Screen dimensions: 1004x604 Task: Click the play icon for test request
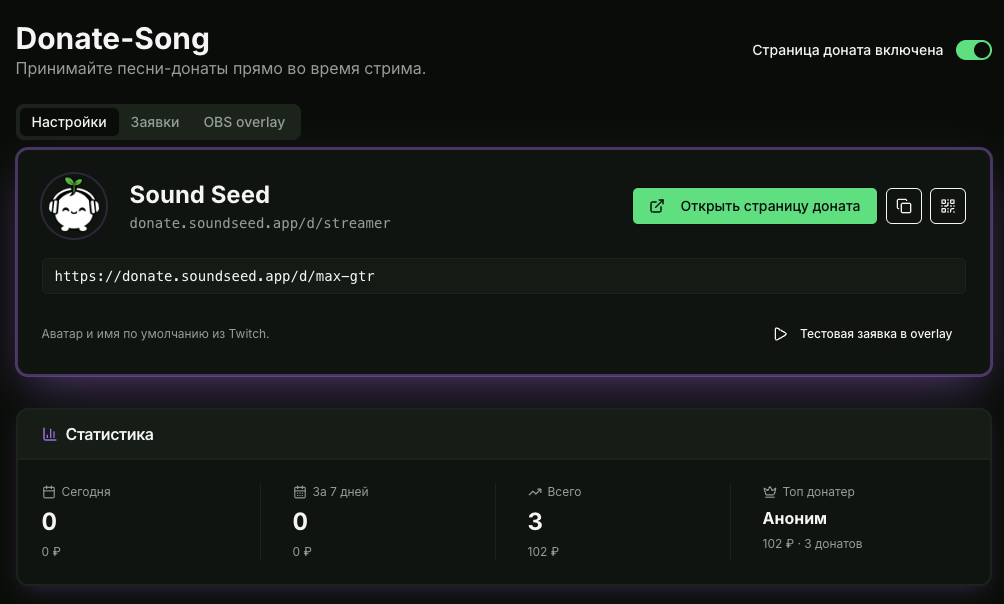tap(780, 334)
